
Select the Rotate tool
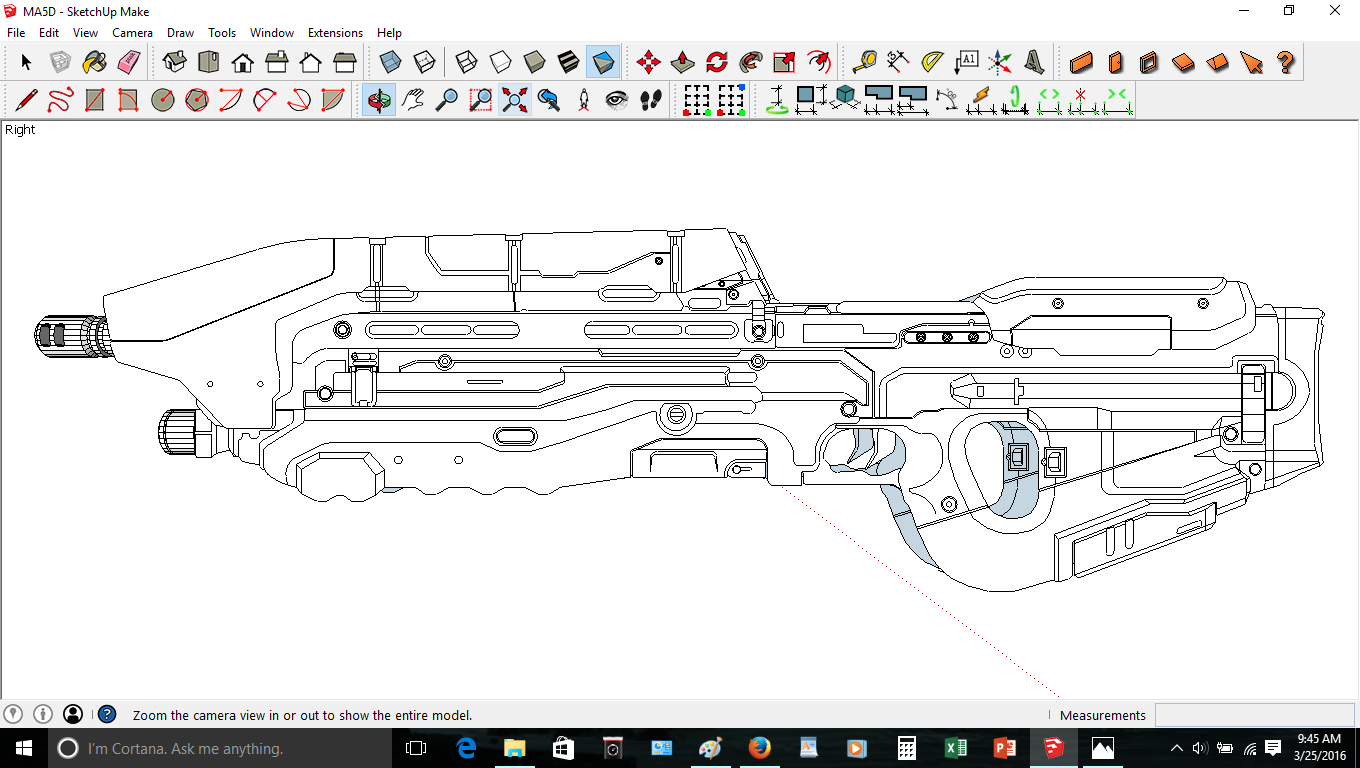point(717,62)
